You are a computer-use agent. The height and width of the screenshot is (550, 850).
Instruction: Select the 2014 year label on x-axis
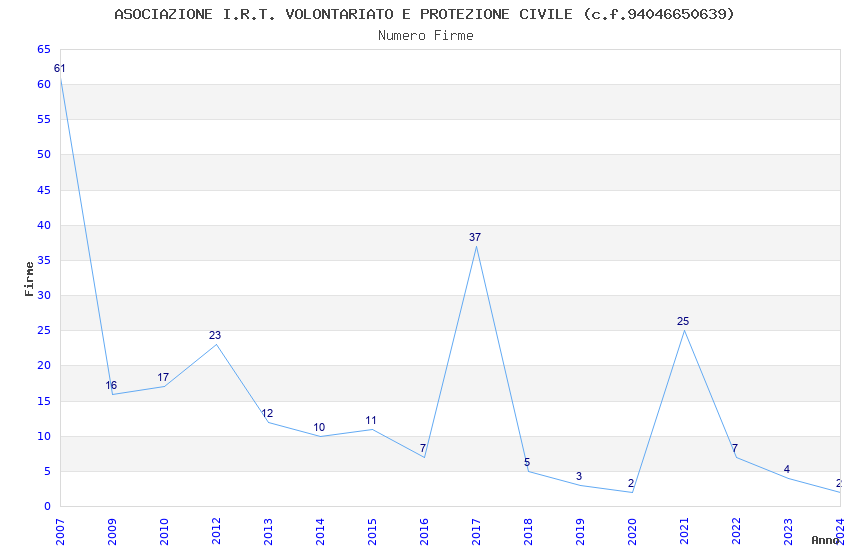[320, 532]
